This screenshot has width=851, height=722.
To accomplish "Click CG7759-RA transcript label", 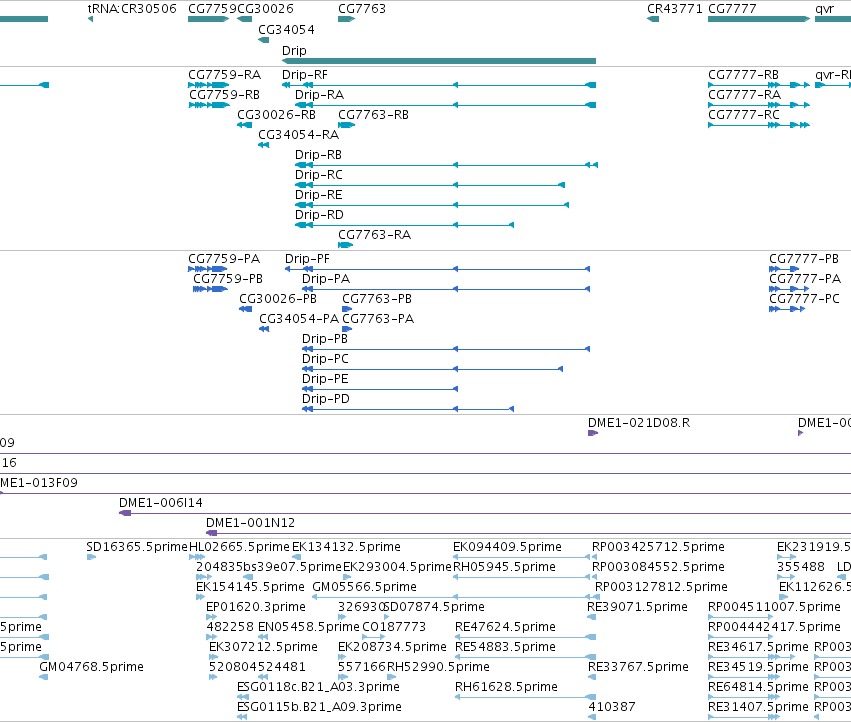I will [224, 74].
